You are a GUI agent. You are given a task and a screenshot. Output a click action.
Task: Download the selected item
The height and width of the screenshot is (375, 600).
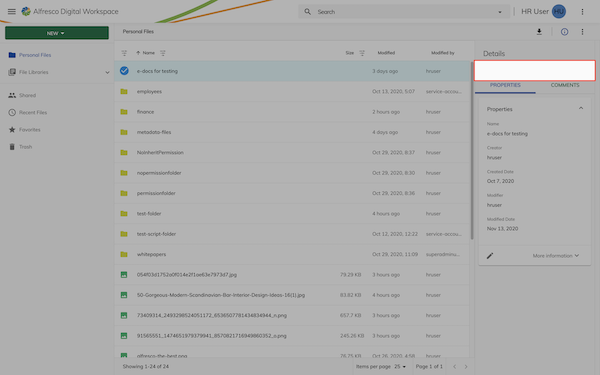539,32
